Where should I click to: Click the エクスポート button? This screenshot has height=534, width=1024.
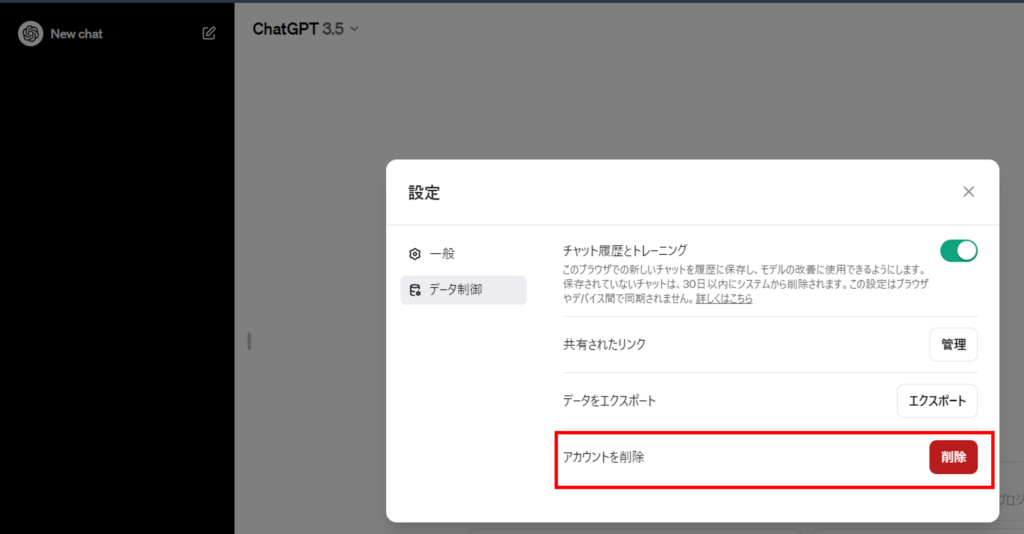(x=937, y=401)
